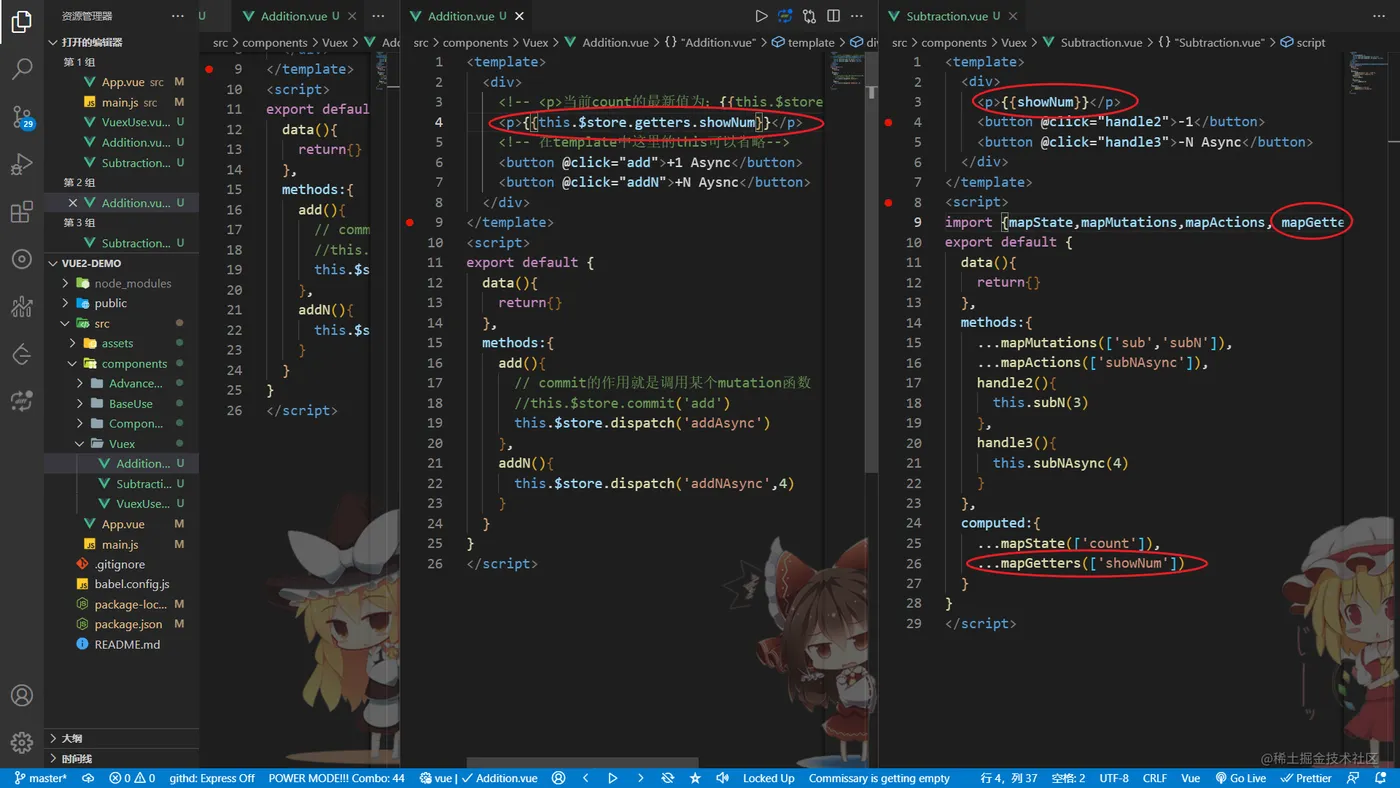Click the Prettier status item
Viewport: 1400px width, 788px height.
pyautogui.click(x=1306, y=778)
